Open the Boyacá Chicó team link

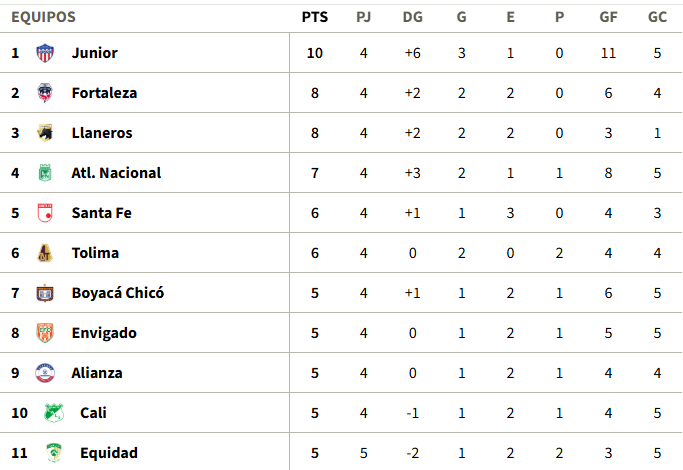pyautogui.click(x=118, y=293)
